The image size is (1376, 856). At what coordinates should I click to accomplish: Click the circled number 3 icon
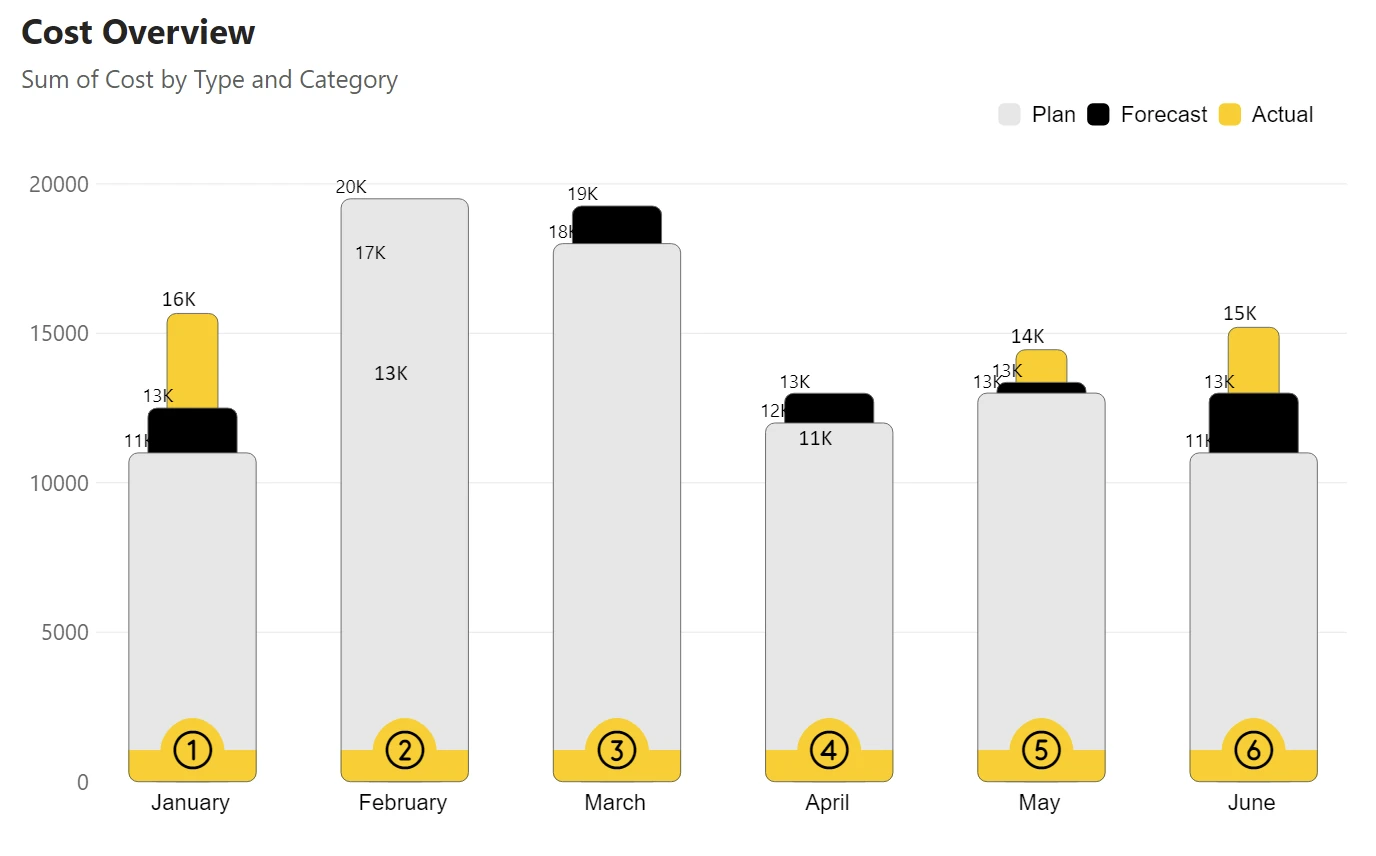tap(617, 749)
